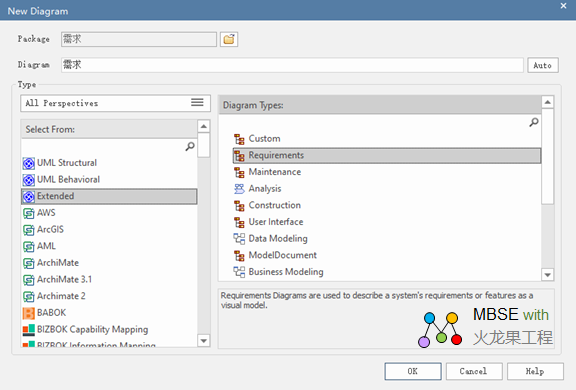Select the UML Behavioral label
Image resolution: width=576 pixels, height=390 pixels.
pyautogui.click(x=68, y=179)
